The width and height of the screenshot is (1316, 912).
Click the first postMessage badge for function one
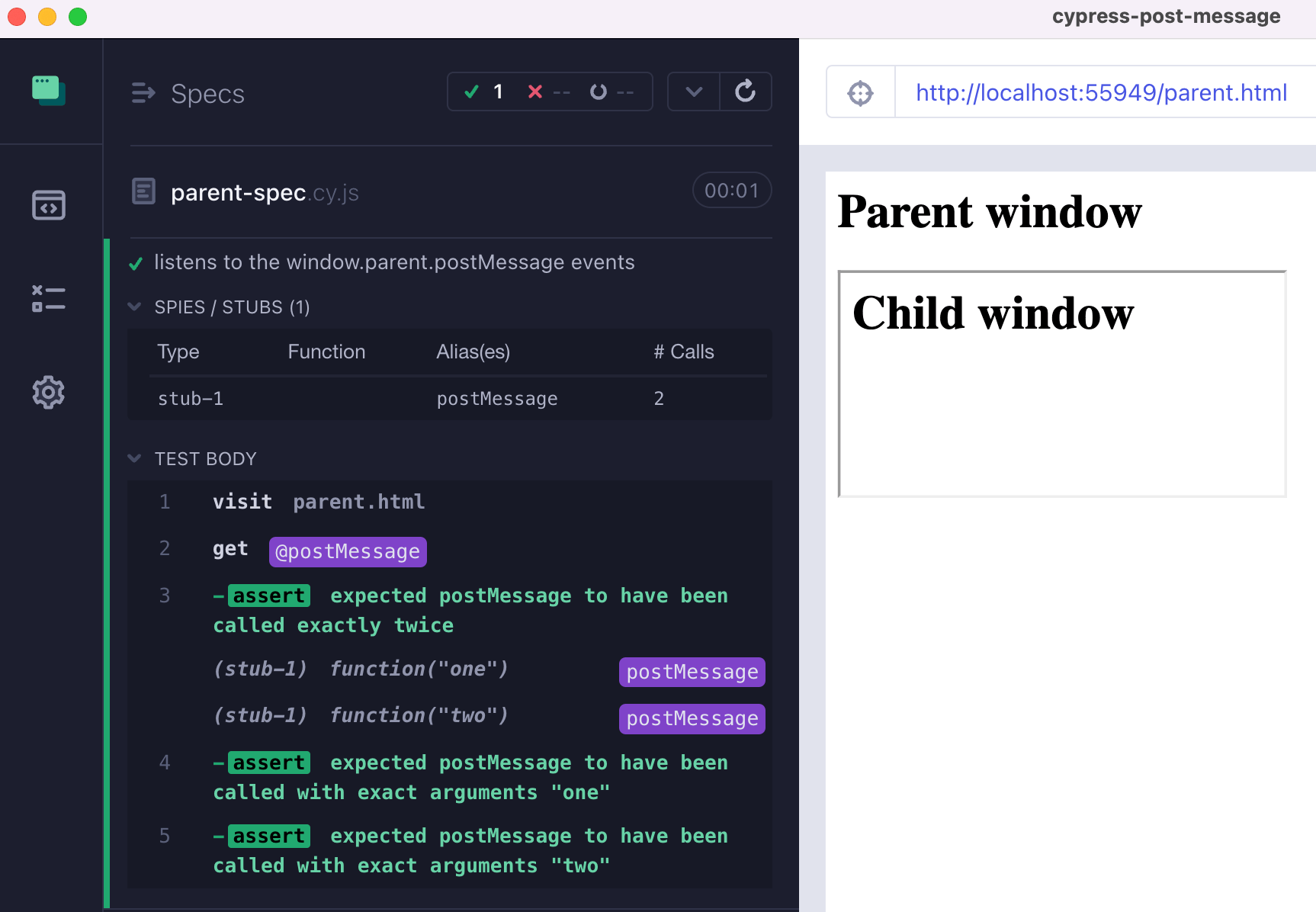click(691, 672)
